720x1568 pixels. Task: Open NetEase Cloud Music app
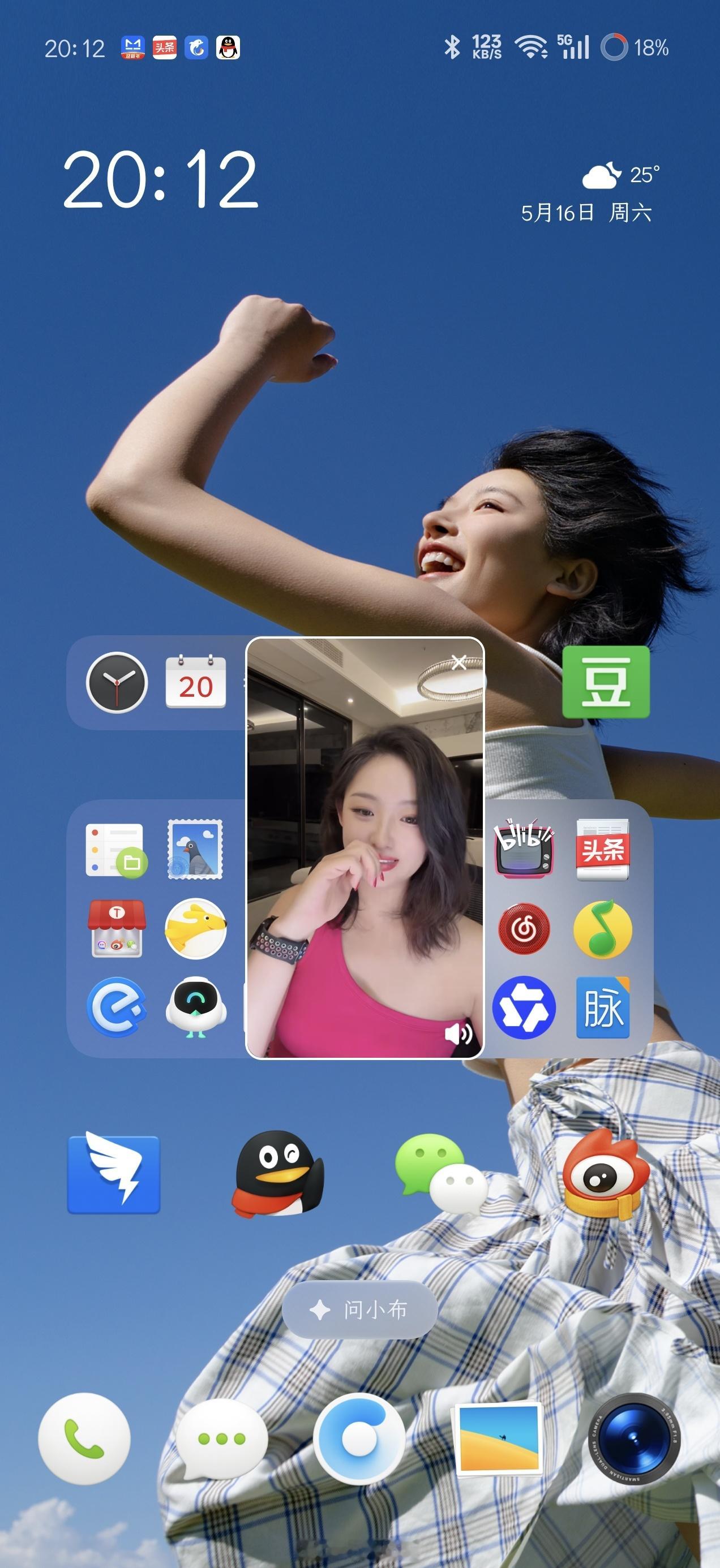click(524, 929)
